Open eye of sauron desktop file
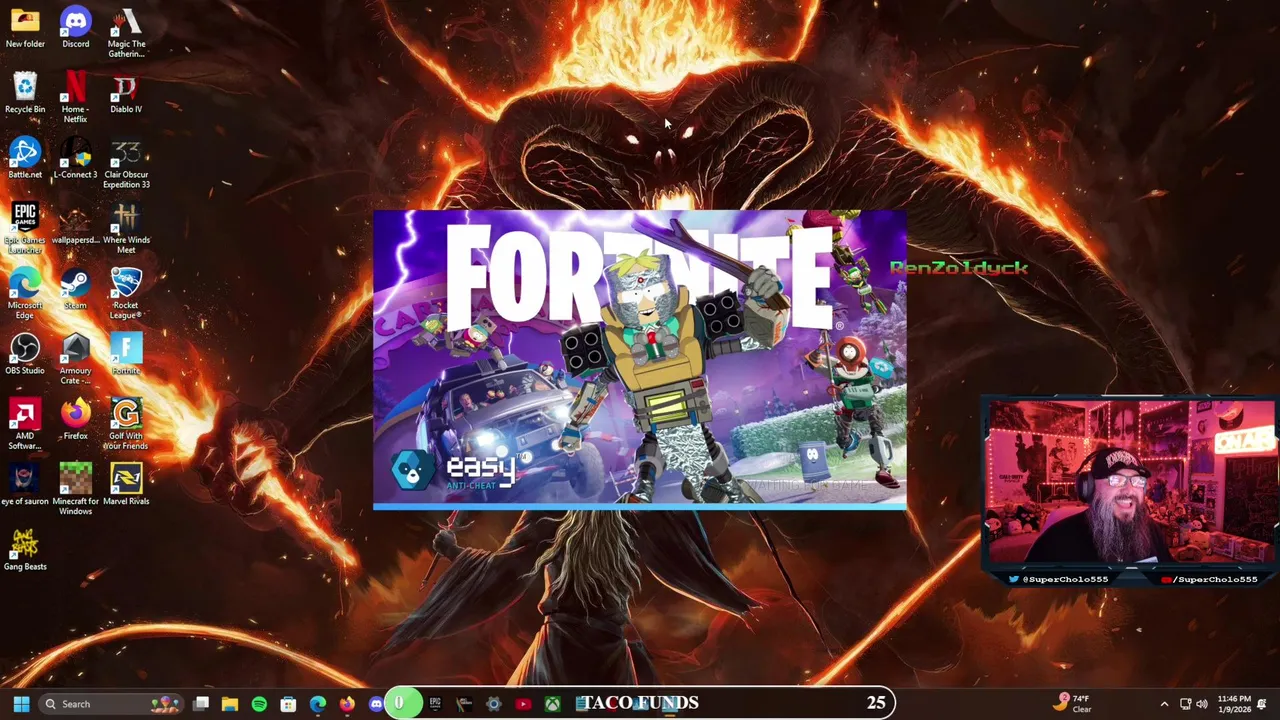Screen dimensions: 1280x720 25,485
